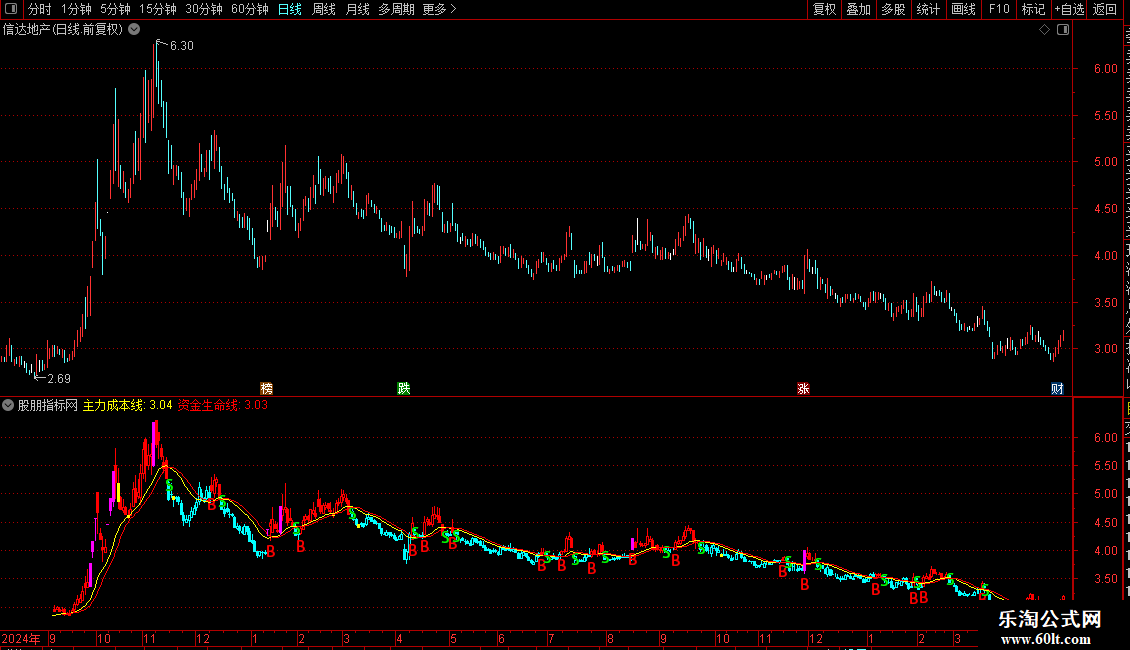Image resolution: width=1130 pixels, height=650 pixels.
Task: Click the 2024年 date axis label
Action: (21, 638)
